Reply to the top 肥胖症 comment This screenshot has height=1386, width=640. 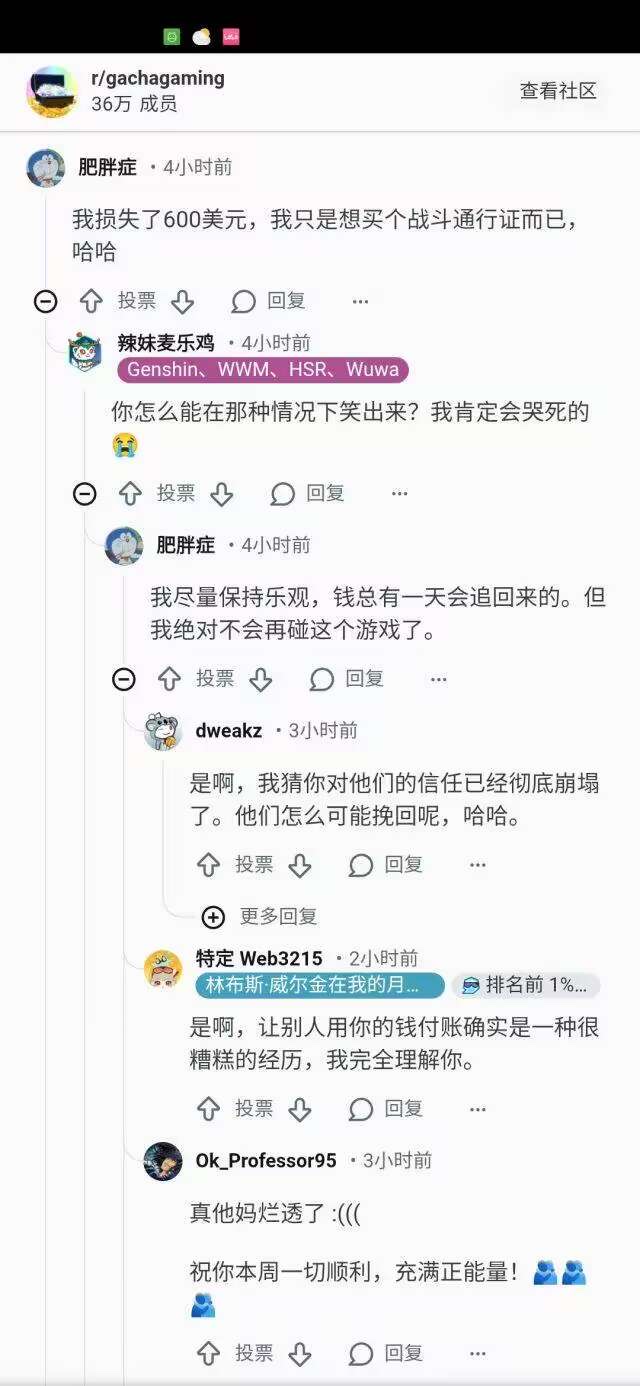pyautogui.click(x=268, y=301)
